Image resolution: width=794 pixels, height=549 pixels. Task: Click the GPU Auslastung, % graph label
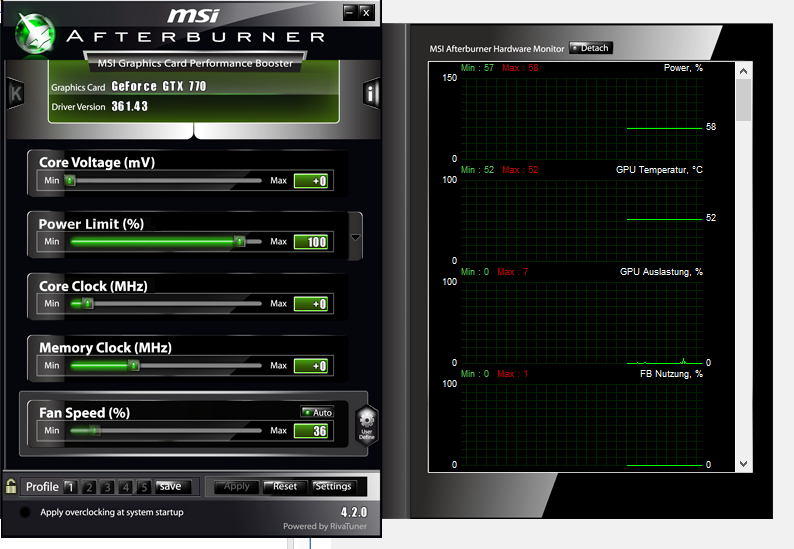(x=661, y=272)
